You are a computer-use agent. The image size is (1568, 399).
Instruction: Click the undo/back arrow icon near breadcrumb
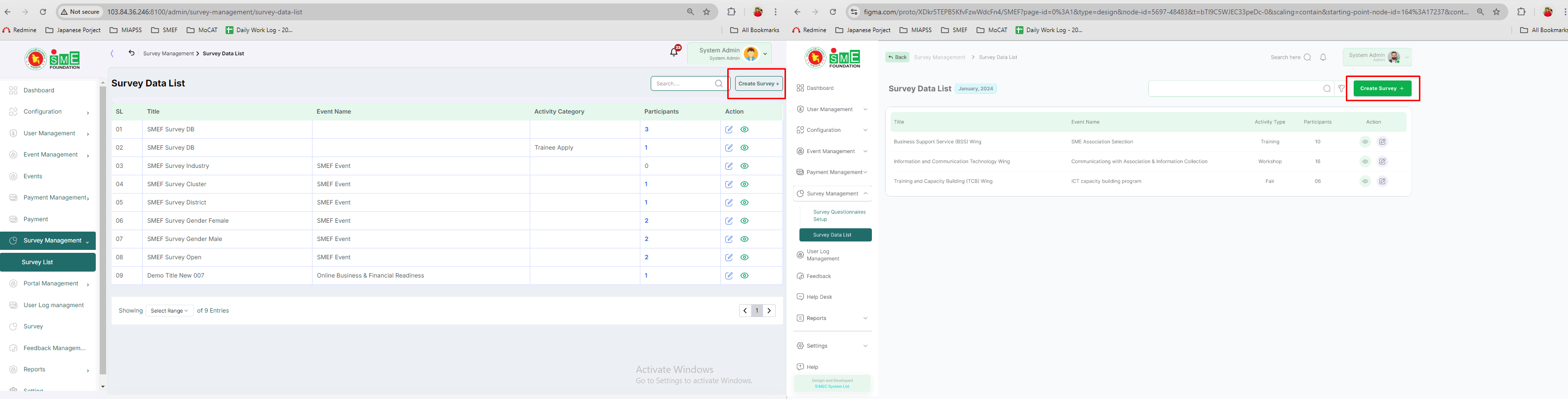pyautogui.click(x=131, y=53)
